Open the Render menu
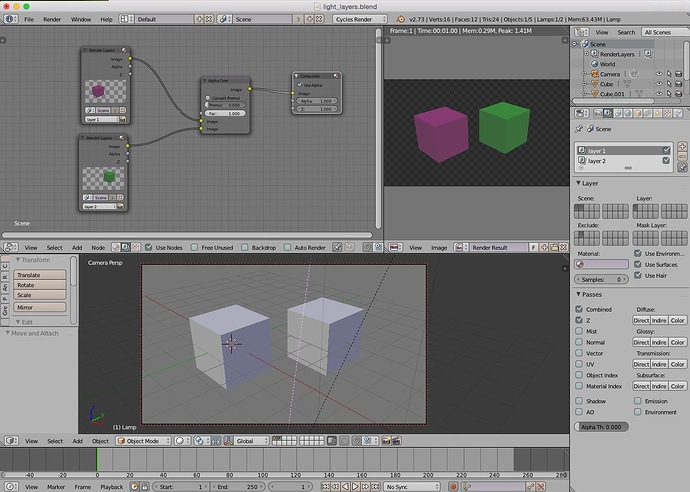Image resolution: width=690 pixels, height=492 pixels. coord(52,19)
